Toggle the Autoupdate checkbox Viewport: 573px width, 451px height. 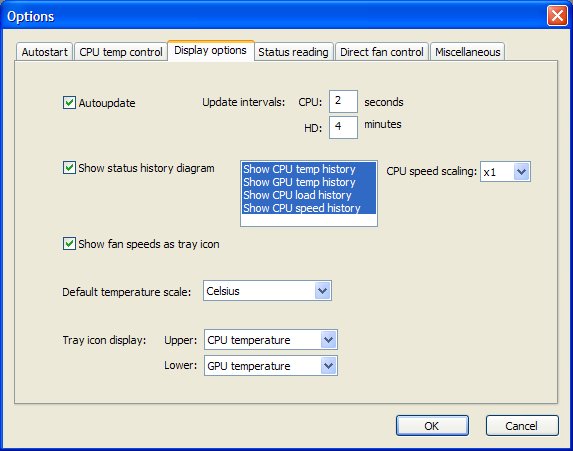[69, 103]
